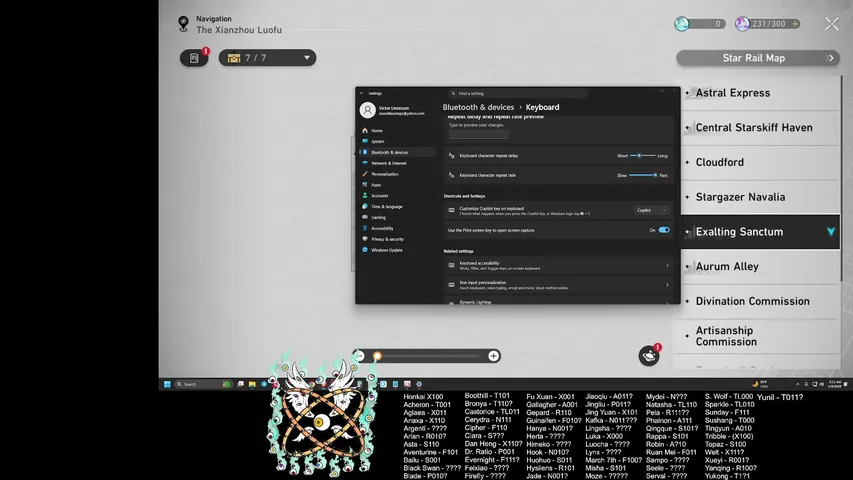Close the Navigation map screen
Image resolution: width=853 pixels, height=480 pixels.
pos(831,23)
